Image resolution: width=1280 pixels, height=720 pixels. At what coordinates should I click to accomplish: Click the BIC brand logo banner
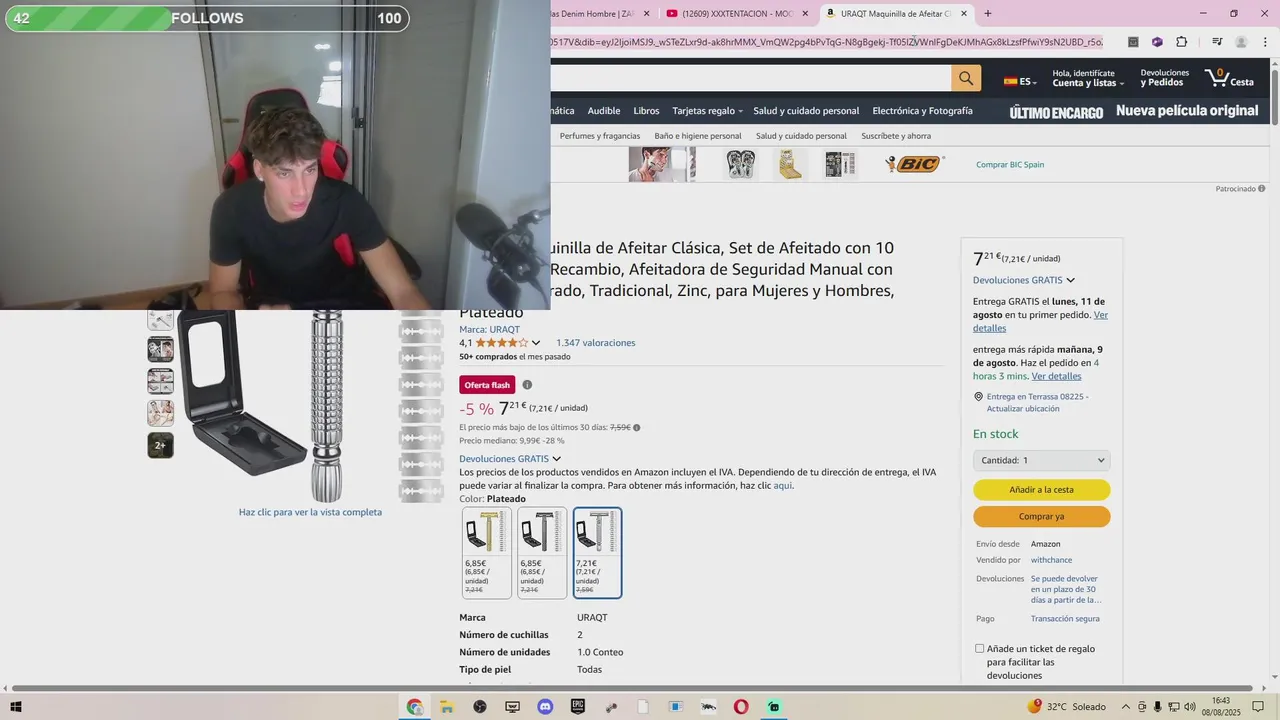914,164
